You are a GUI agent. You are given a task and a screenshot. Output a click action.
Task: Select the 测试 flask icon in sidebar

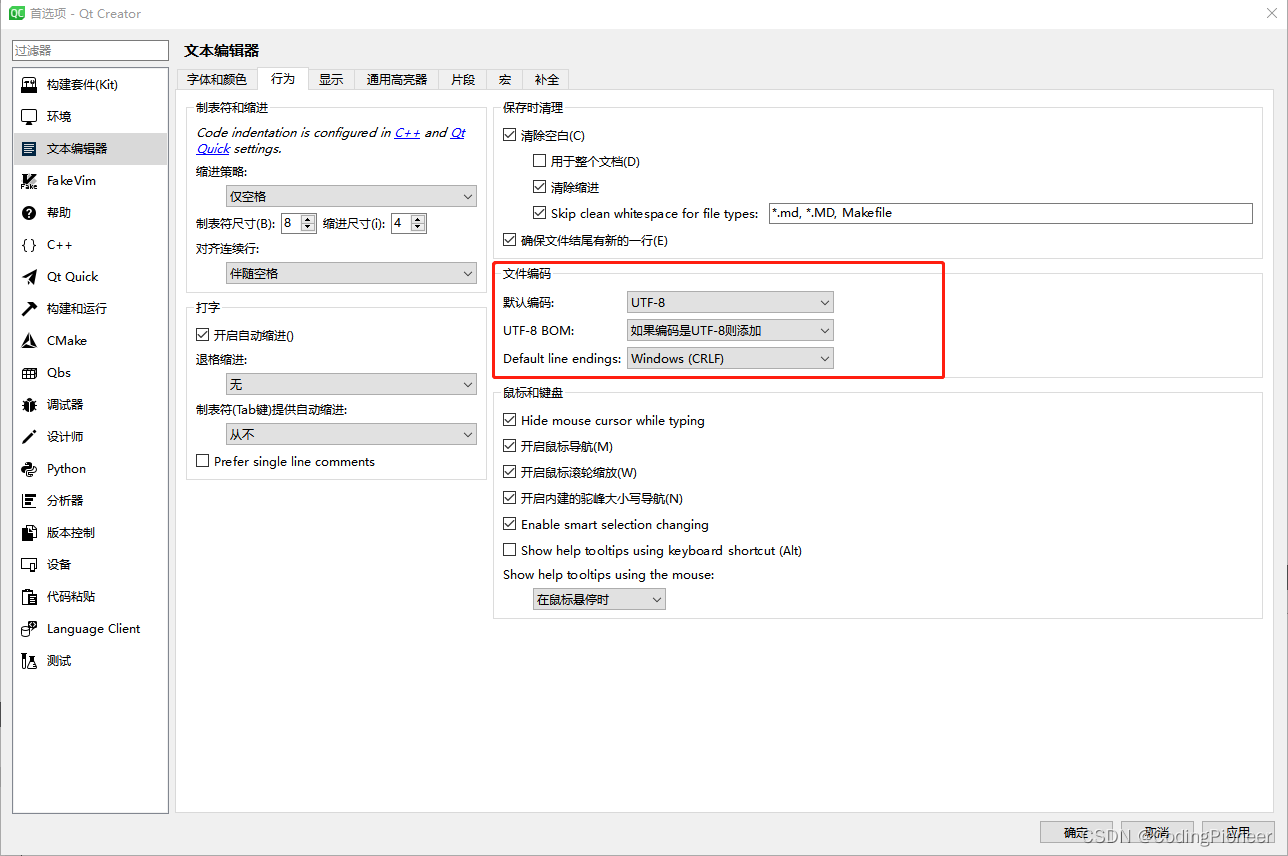[x=29, y=661]
